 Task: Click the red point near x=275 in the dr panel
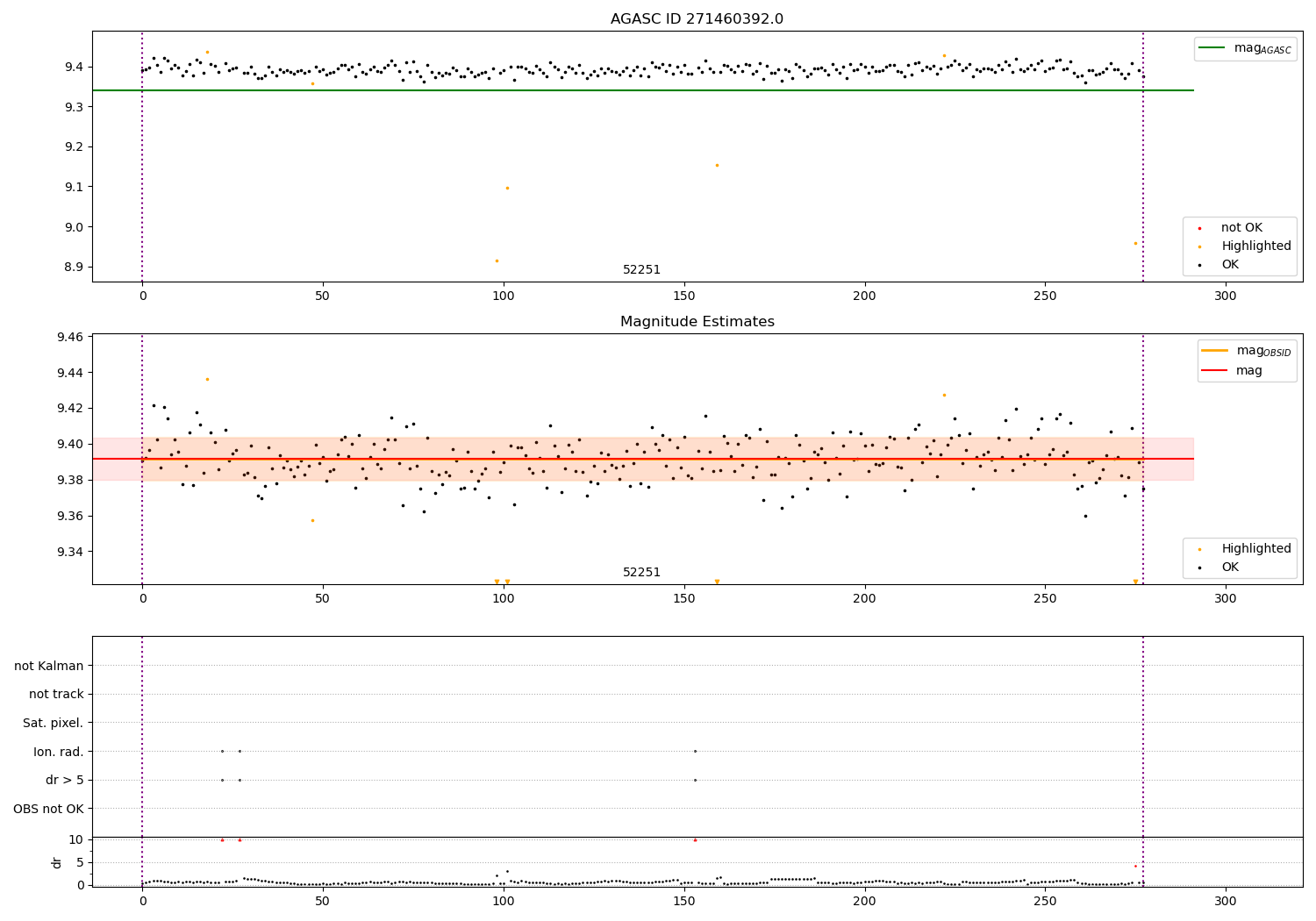[1135, 866]
